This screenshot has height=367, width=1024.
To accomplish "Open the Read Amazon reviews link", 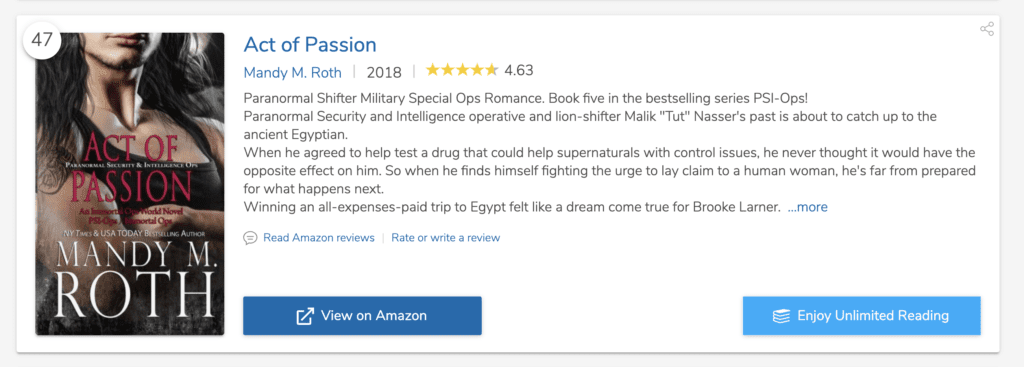I will (319, 238).
